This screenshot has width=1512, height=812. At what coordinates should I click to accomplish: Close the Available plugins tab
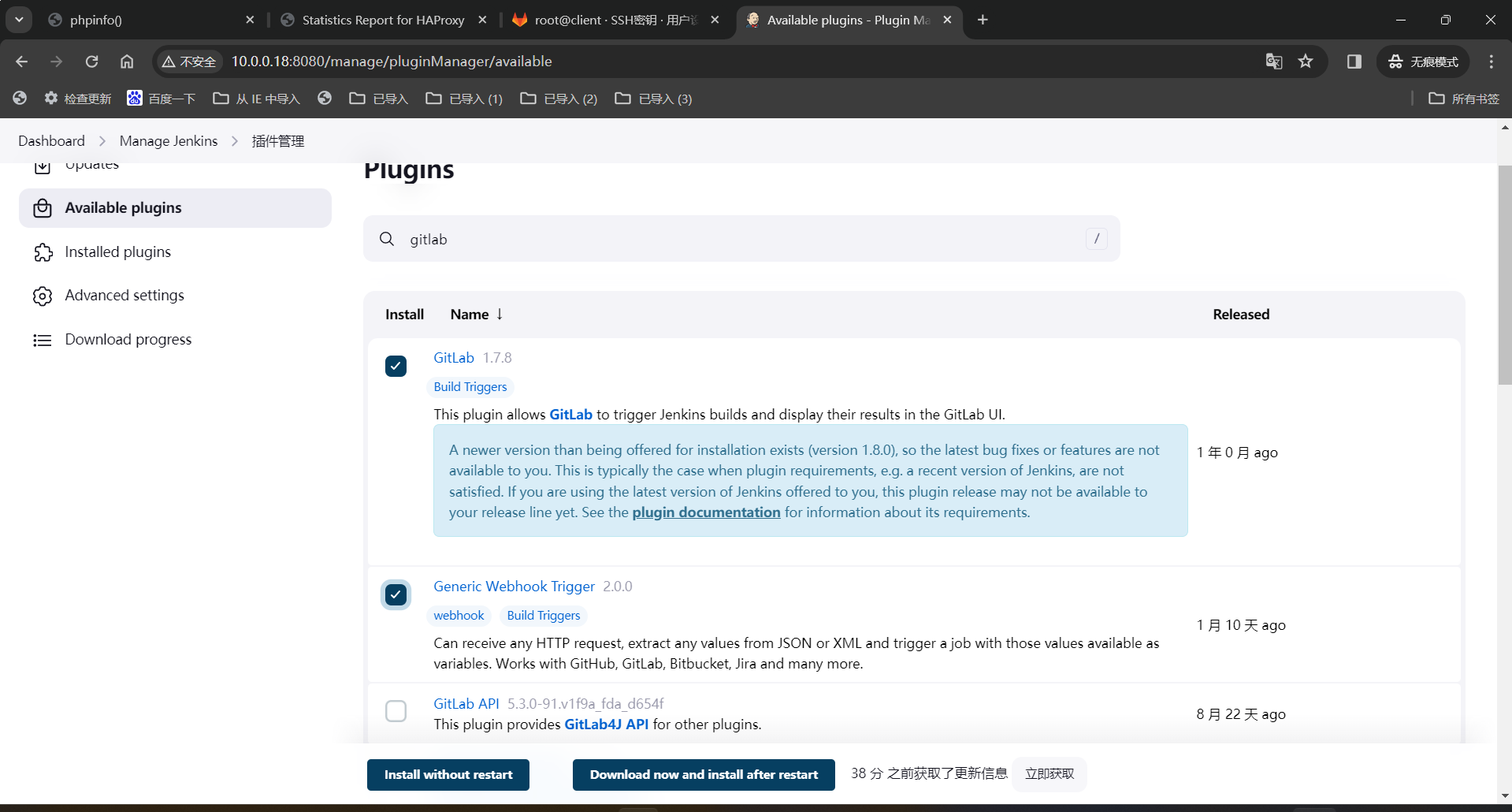[947, 20]
